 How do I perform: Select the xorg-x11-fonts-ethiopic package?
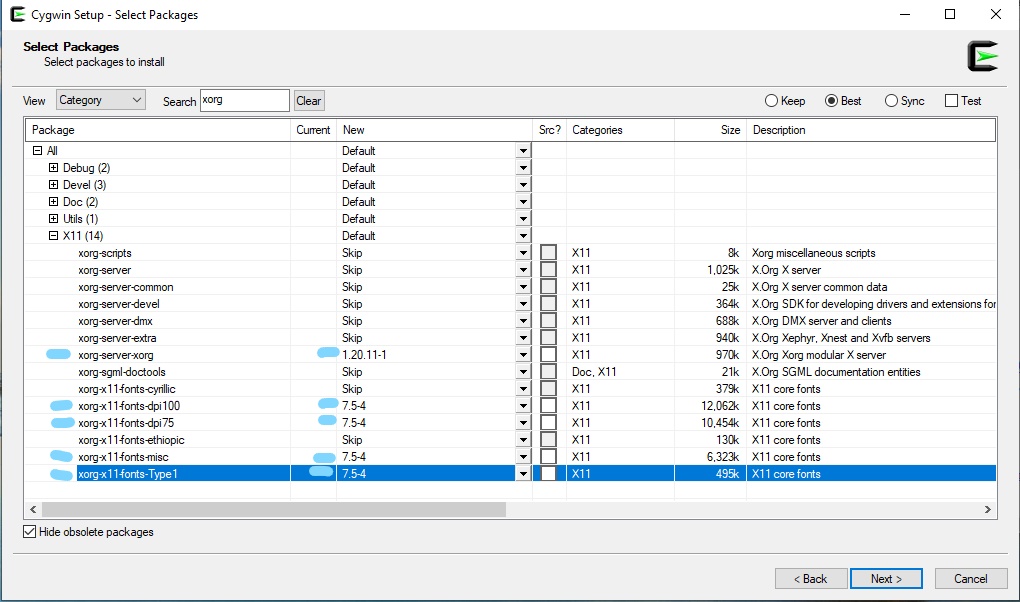click(x=511, y=440)
